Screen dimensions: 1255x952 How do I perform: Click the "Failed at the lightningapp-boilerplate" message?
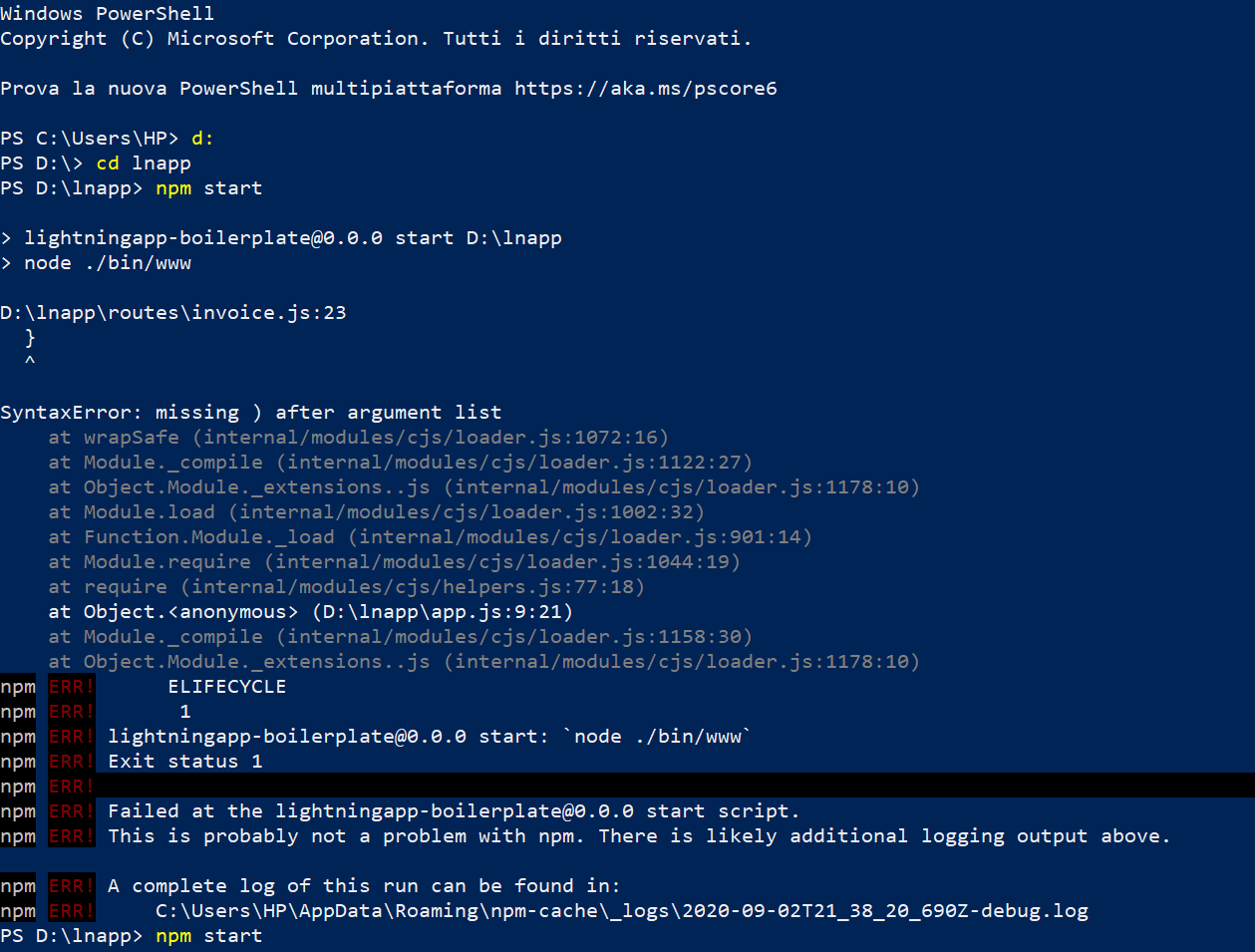coord(454,810)
